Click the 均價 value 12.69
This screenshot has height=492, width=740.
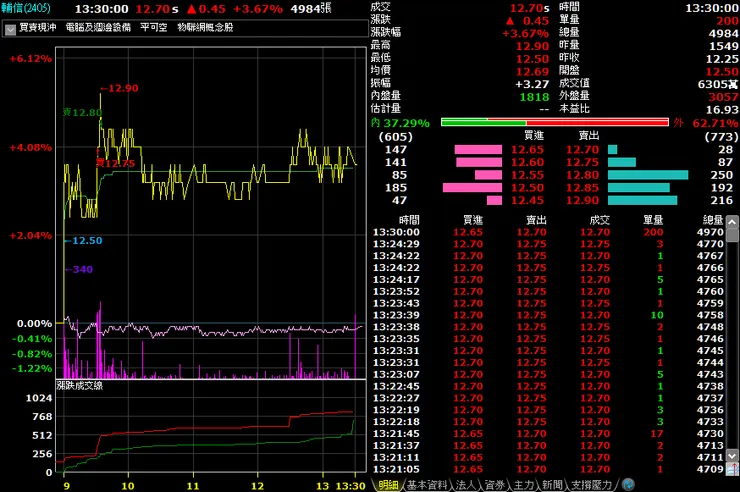click(x=532, y=72)
